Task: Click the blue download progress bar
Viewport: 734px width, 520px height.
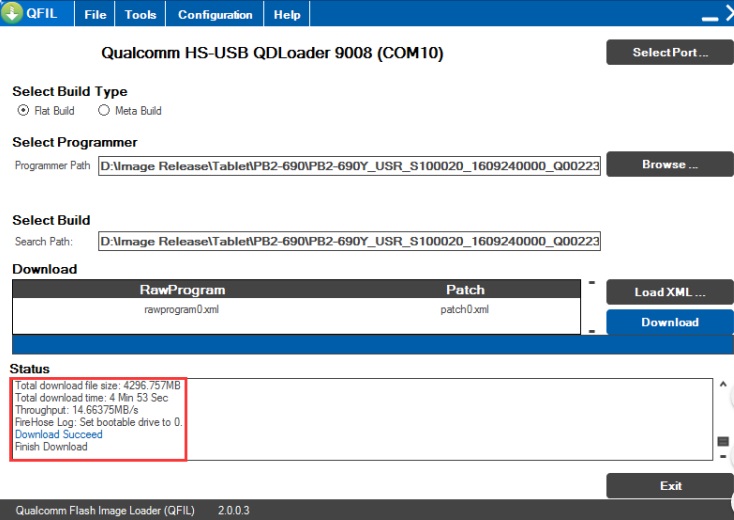Action: 373,344
